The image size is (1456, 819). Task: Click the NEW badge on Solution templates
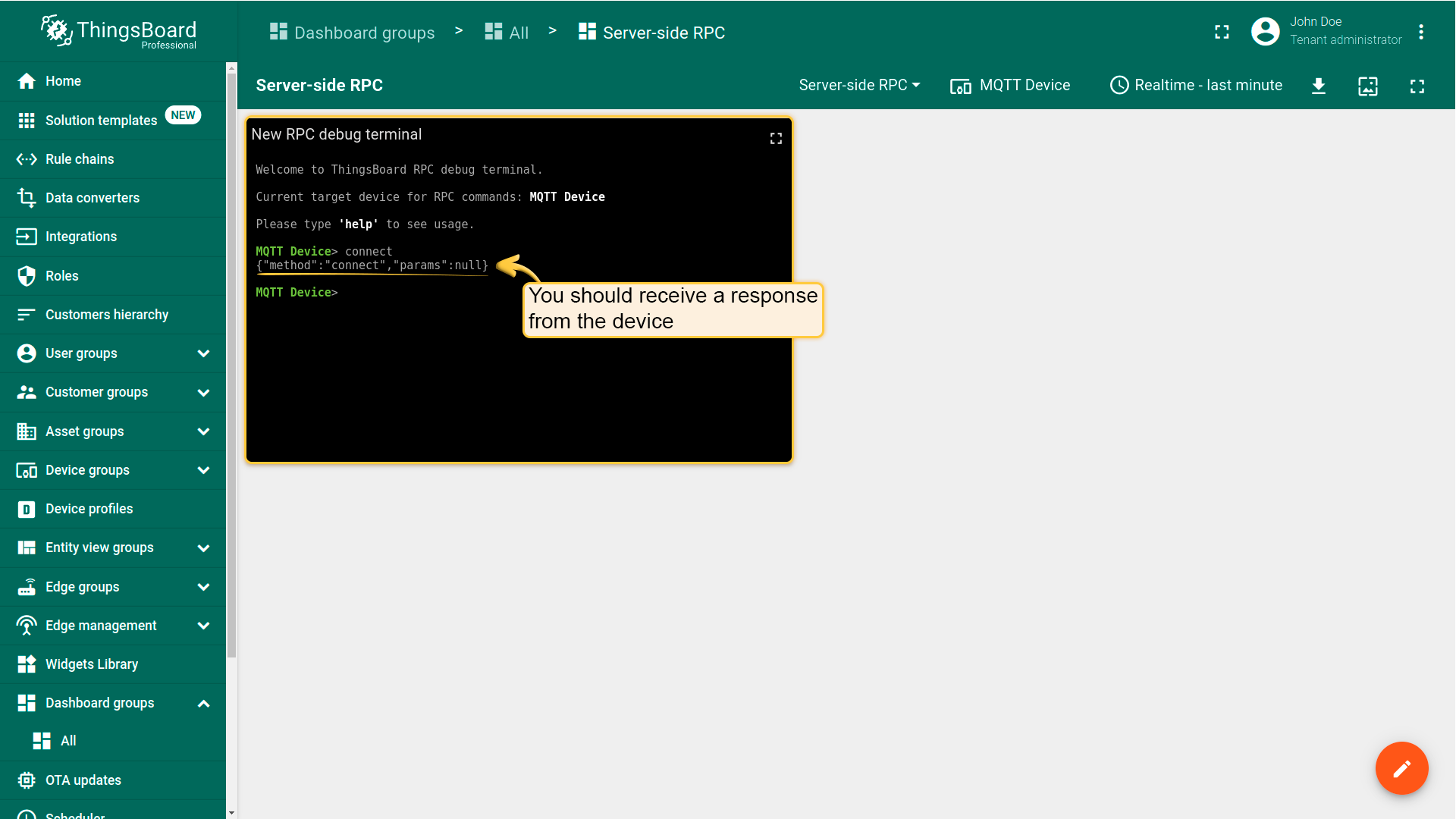pos(183,115)
